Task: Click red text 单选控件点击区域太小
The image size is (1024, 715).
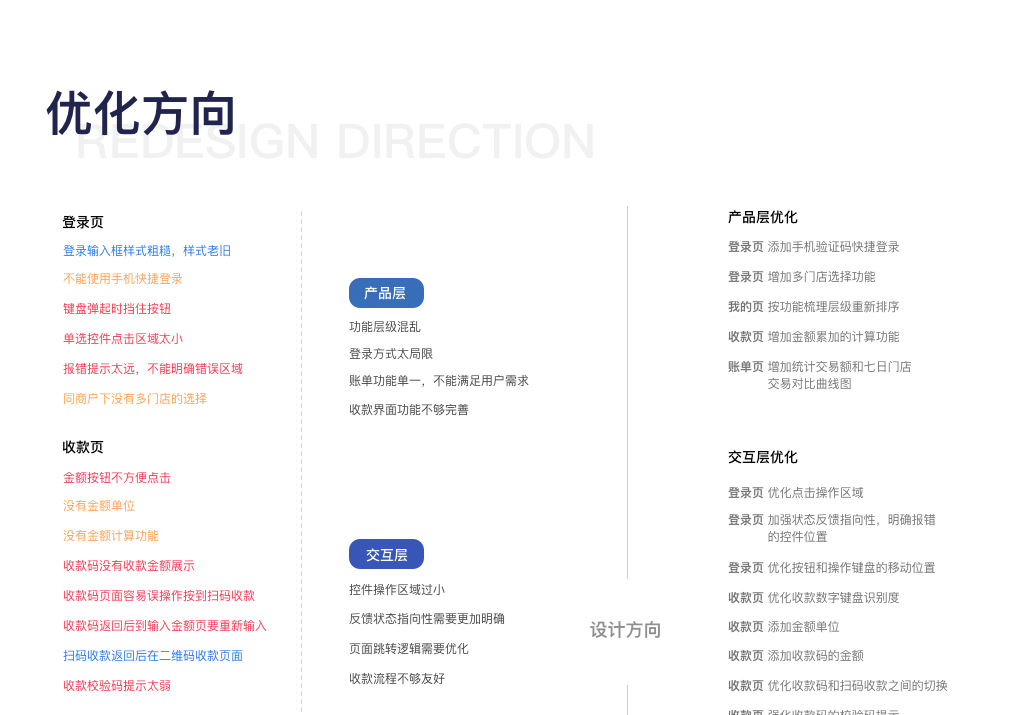Action: (x=123, y=339)
